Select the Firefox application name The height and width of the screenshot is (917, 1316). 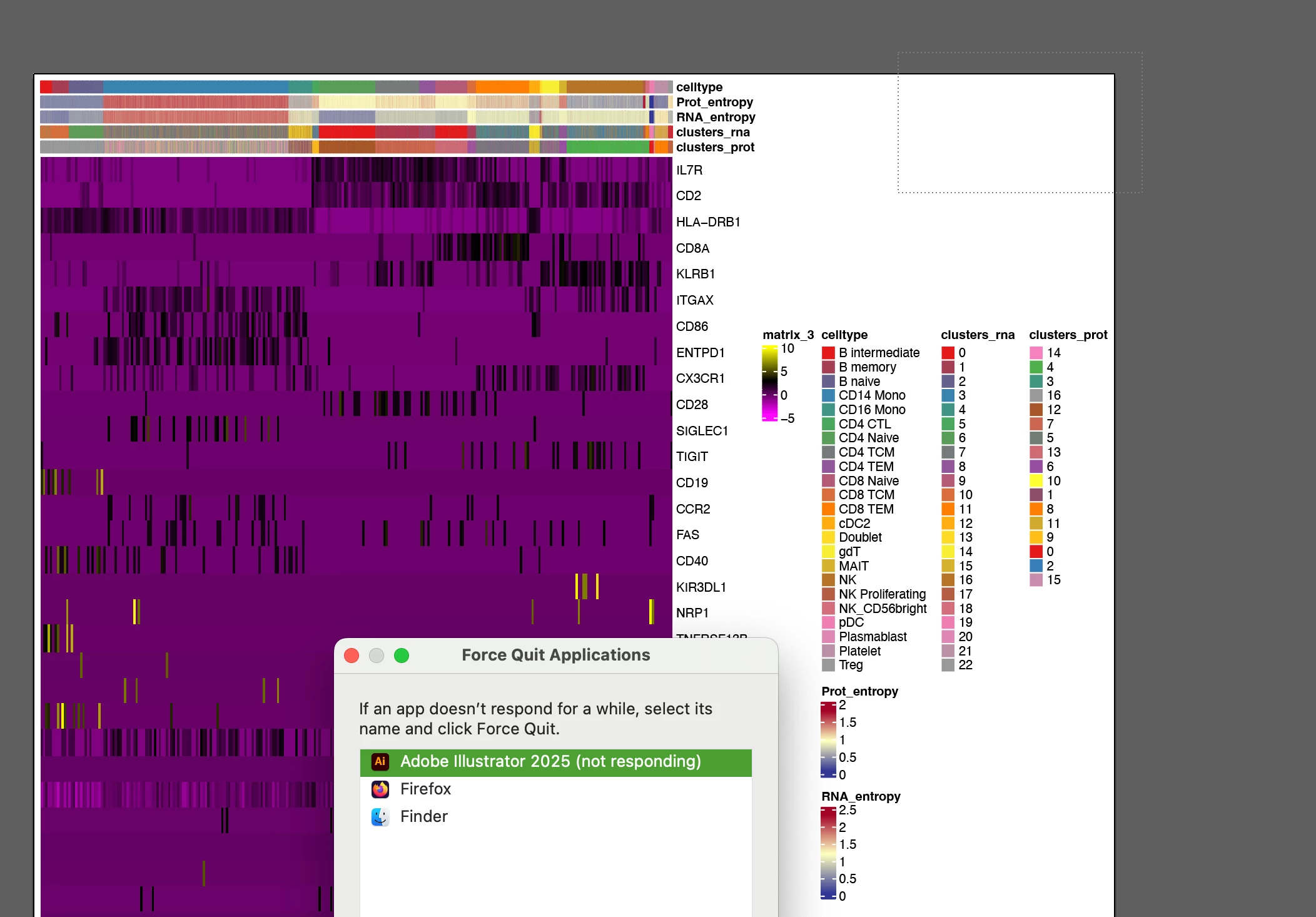[425, 789]
